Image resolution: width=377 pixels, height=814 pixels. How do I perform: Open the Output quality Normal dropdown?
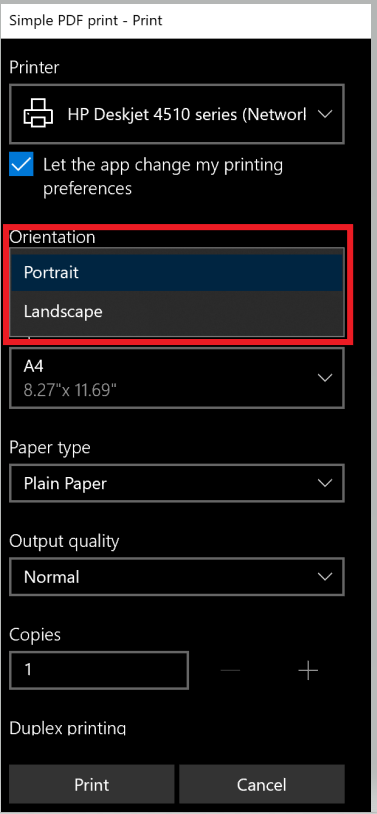pos(177,577)
